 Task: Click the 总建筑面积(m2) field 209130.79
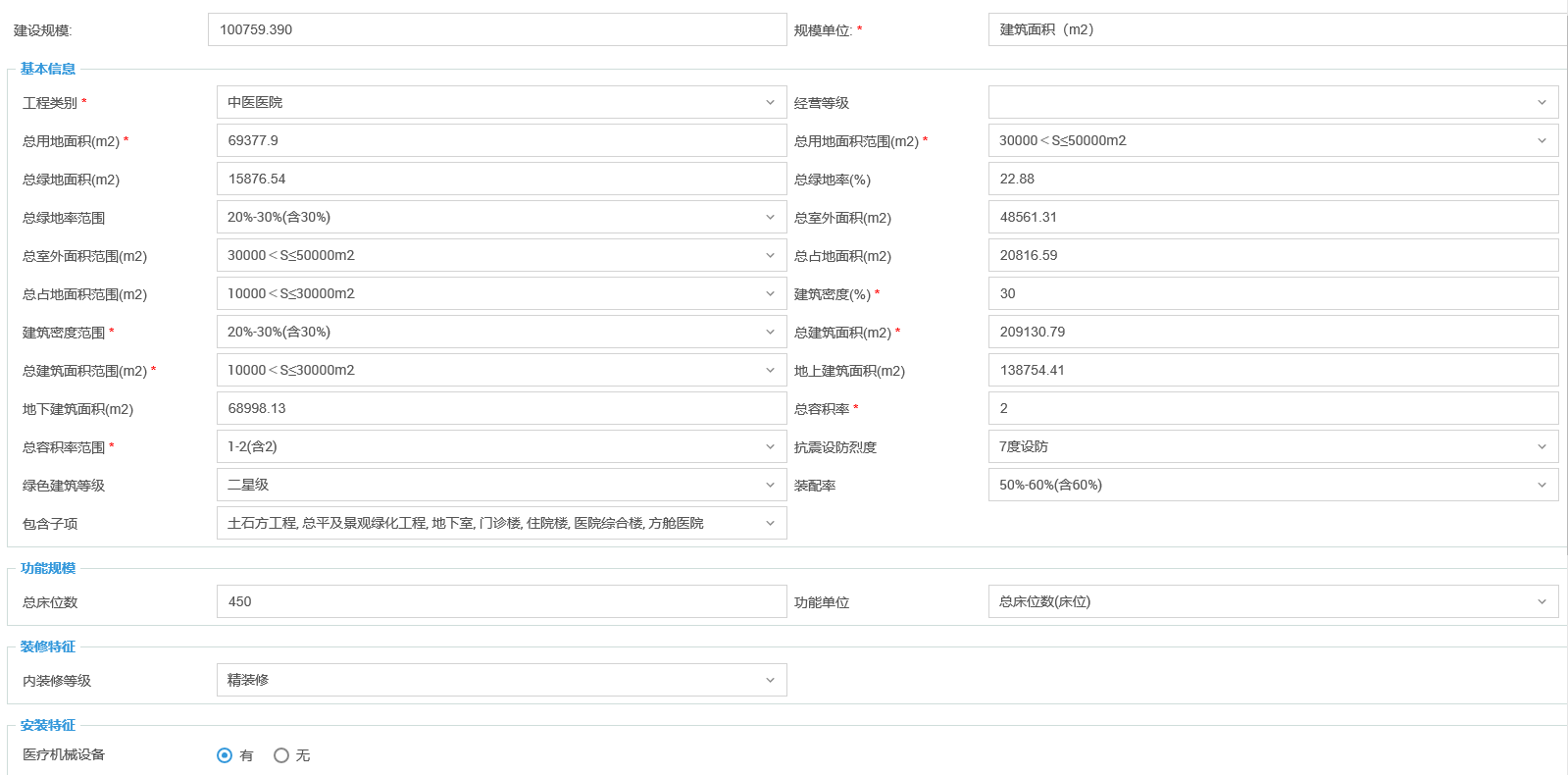click(x=1273, y=332)
